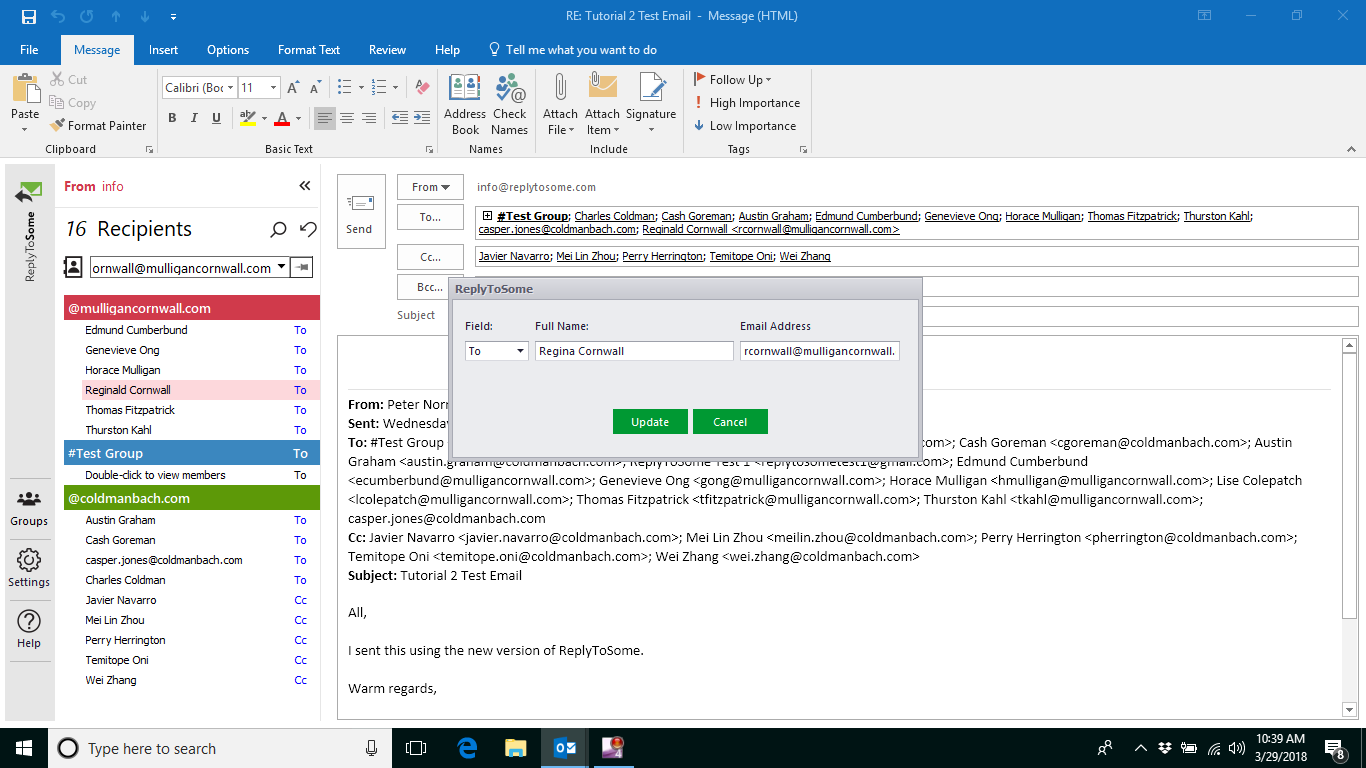Increase the paragraph indent

(x=421, y=118)
